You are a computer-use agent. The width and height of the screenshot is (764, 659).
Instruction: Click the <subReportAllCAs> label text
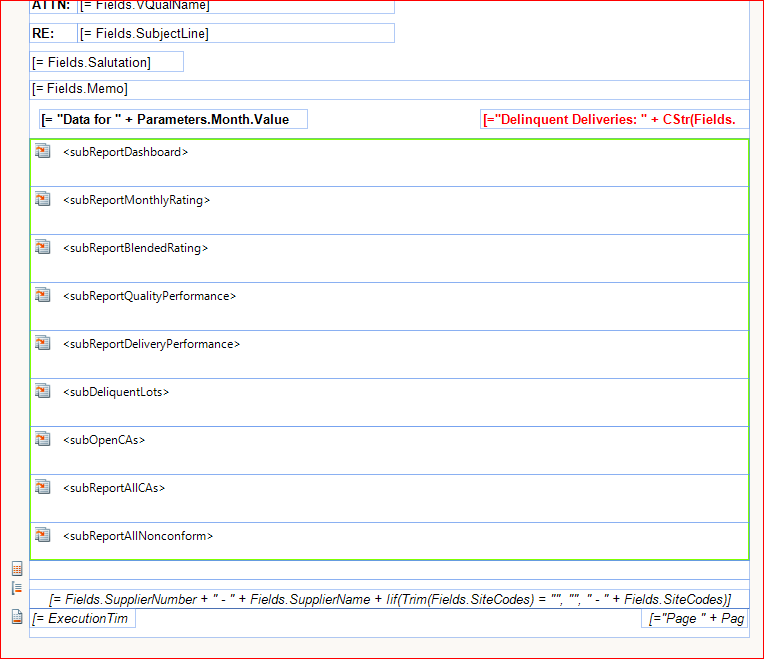click(114, 488)
